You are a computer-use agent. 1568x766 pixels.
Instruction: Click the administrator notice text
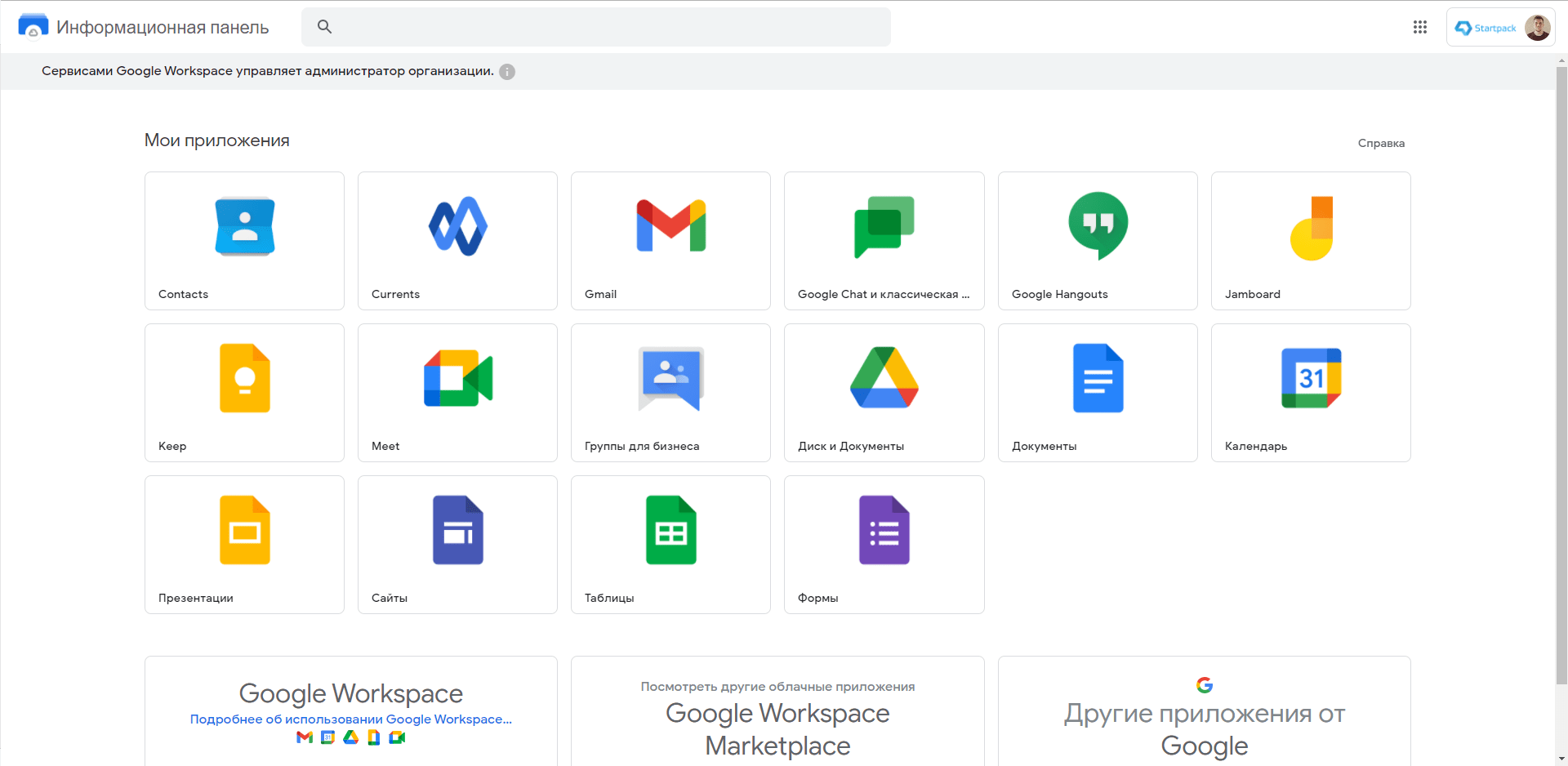[268, 71]
